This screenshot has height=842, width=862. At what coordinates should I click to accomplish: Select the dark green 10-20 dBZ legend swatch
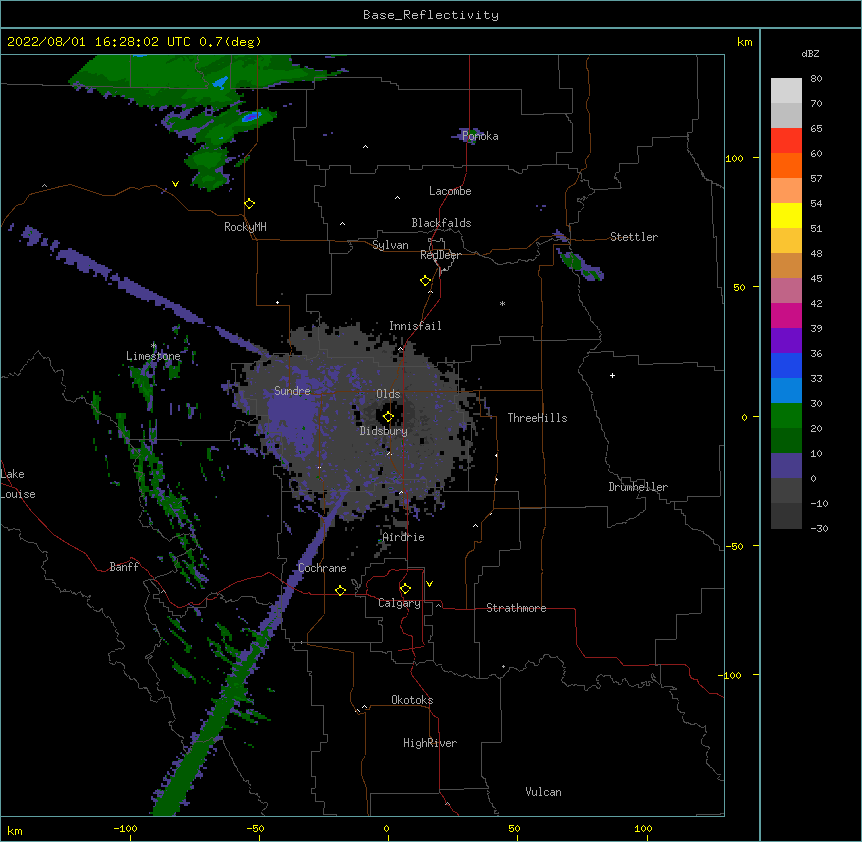click(786, 441)
